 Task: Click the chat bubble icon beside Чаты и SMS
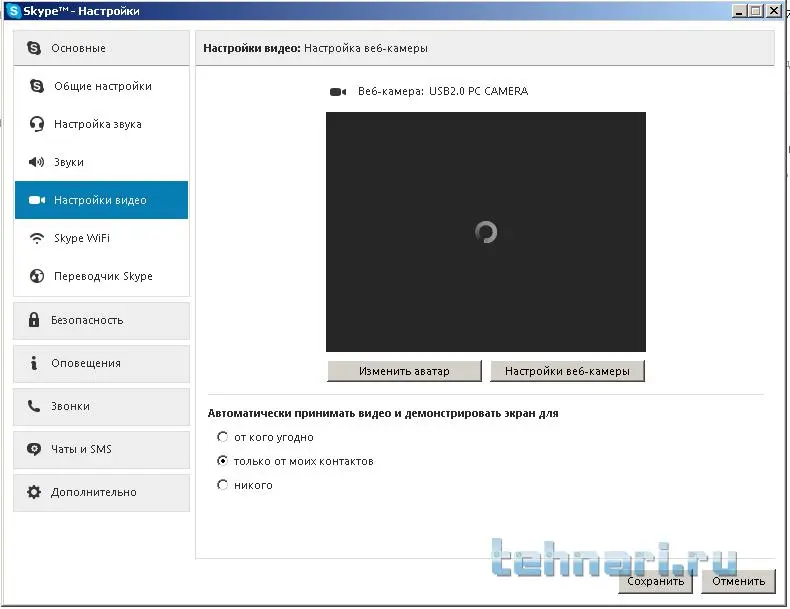[34, 449]
